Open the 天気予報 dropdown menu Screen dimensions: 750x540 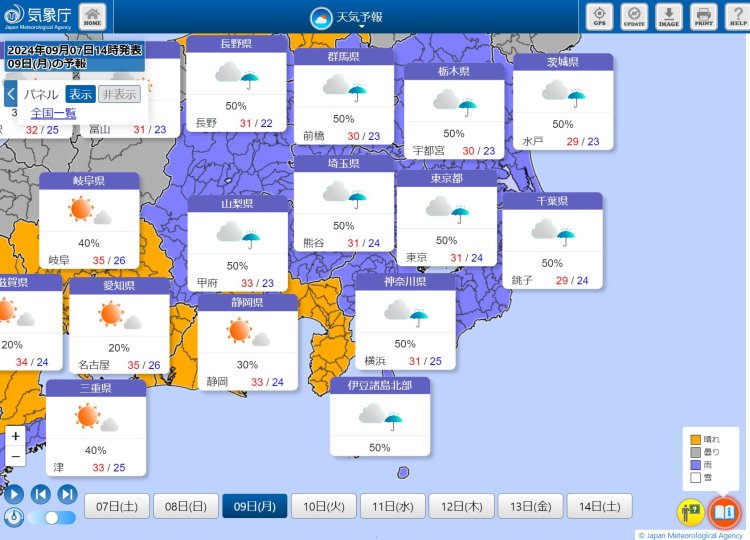pos(362,19)
